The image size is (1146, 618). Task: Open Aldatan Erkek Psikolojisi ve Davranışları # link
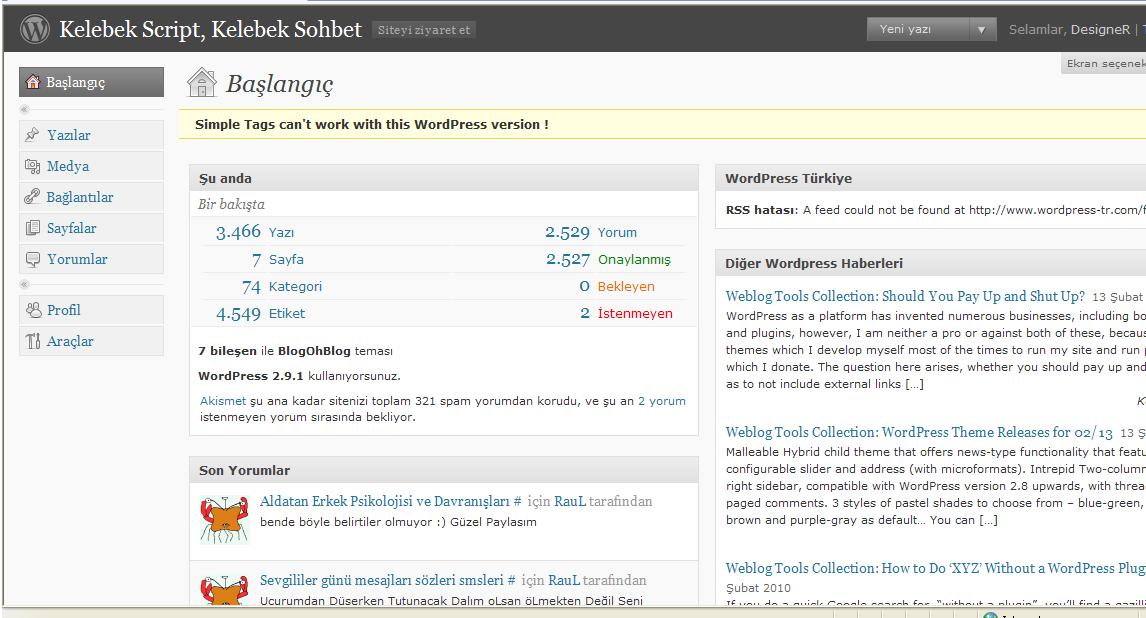coord(391,501)
